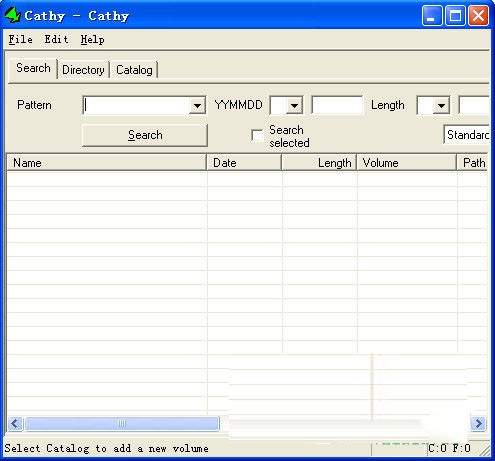Click the 'C:0 F:0' status bar counter

click(x=449, y=448)
